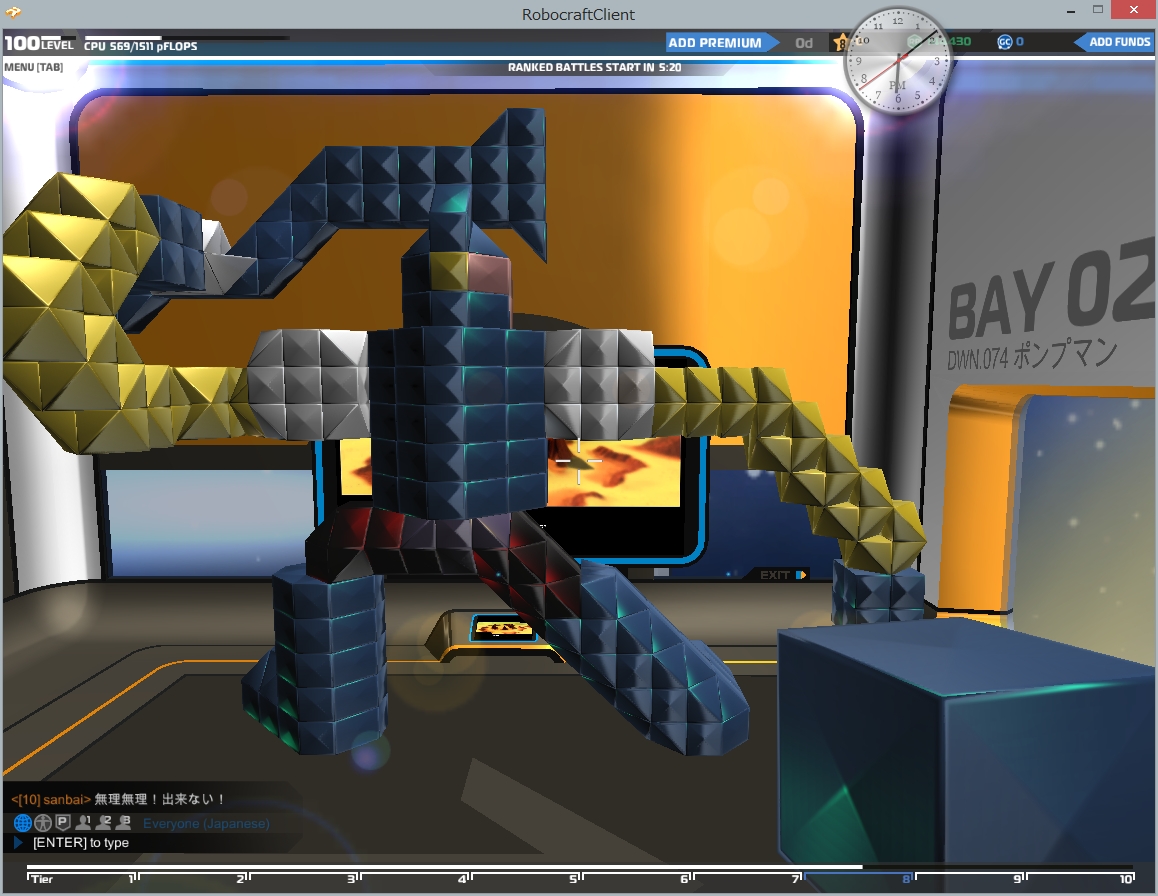
Task: Click Tier 1 marker on tier bar
Action: 132,878
